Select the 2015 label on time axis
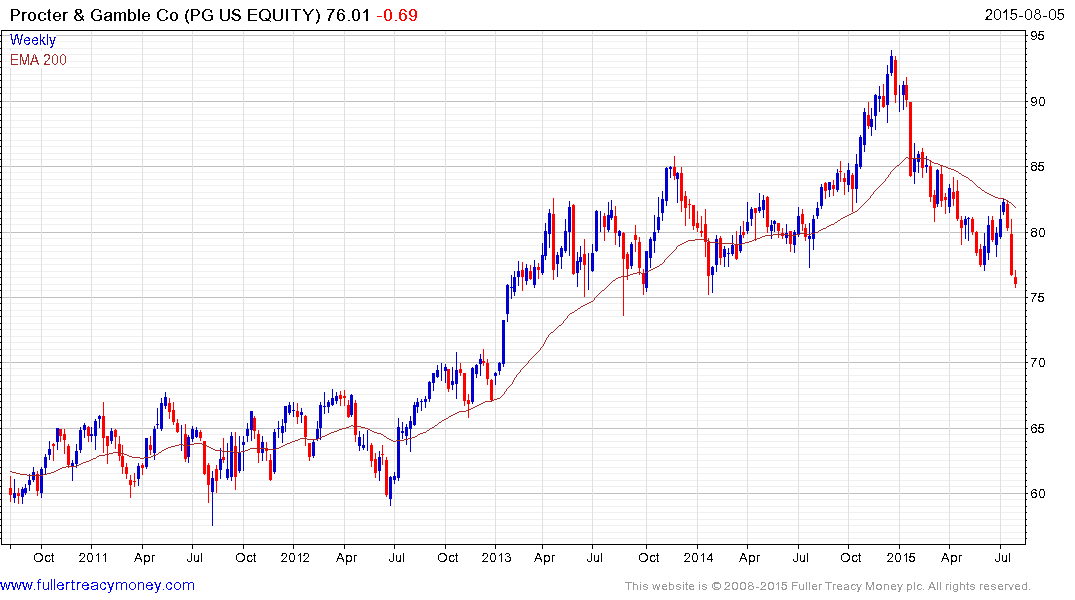Image resolution: width=1075 pixels, height=600 pixels. pos(900,557)
